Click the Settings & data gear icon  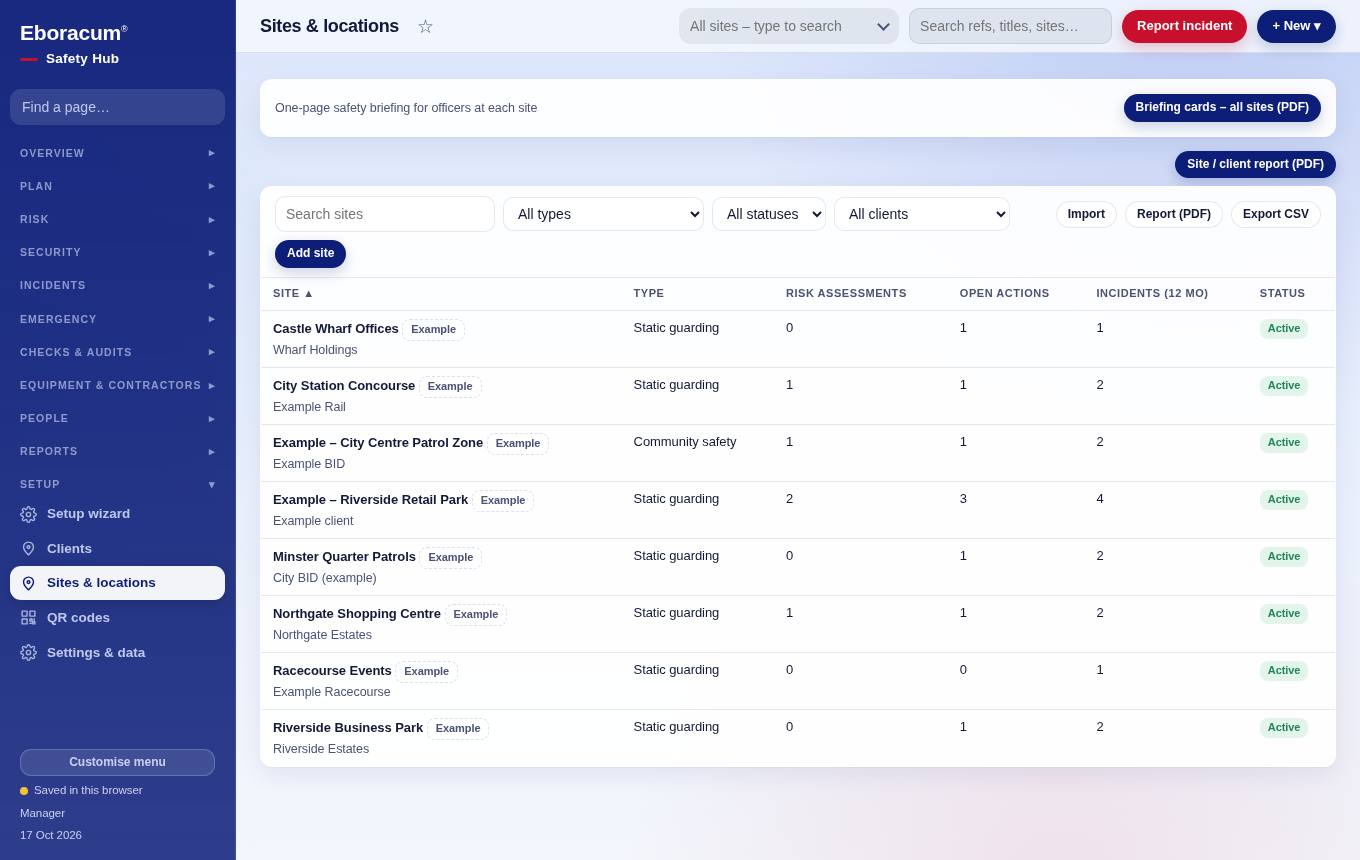point(28,652)
